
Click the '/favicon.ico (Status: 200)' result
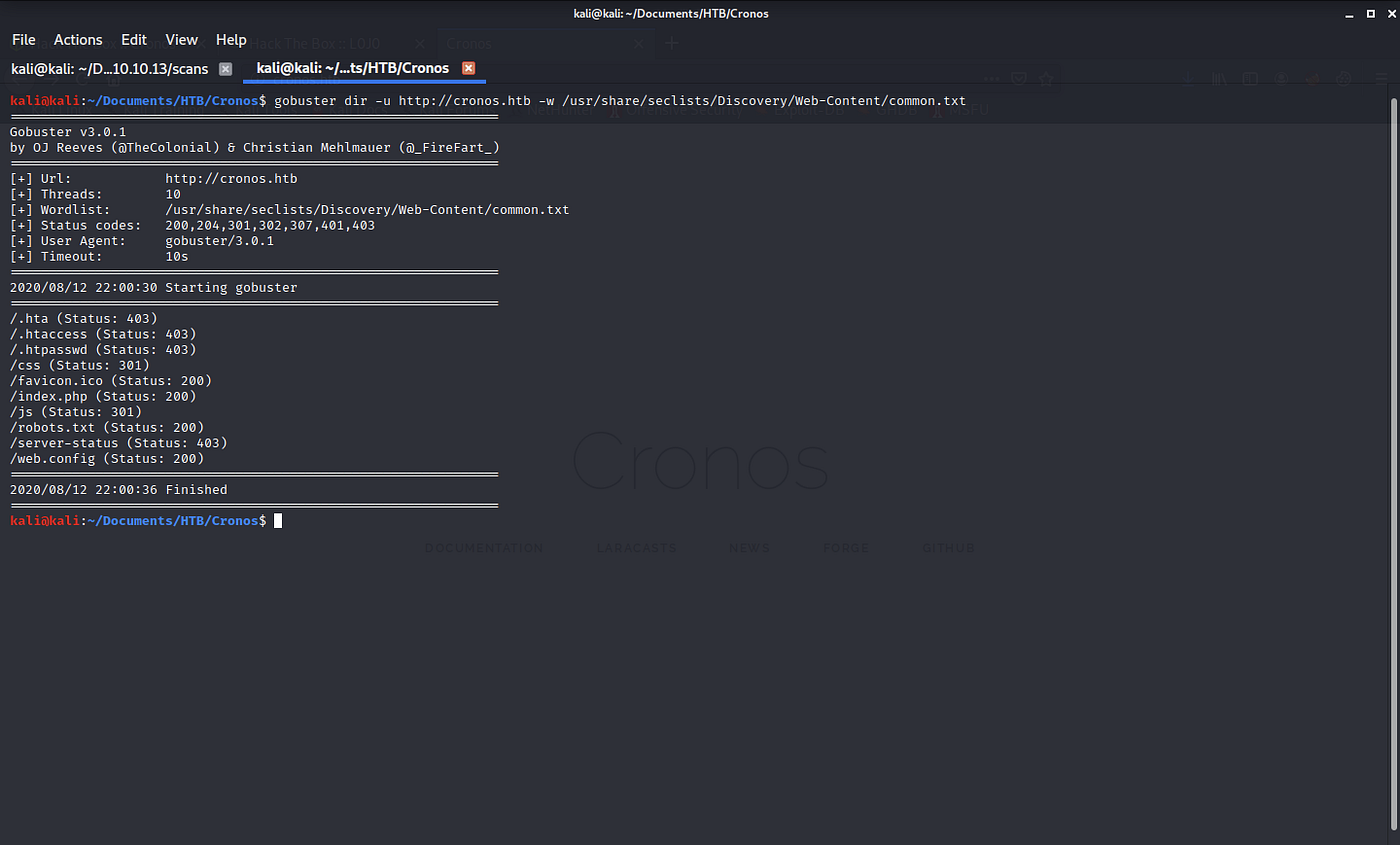111,381
